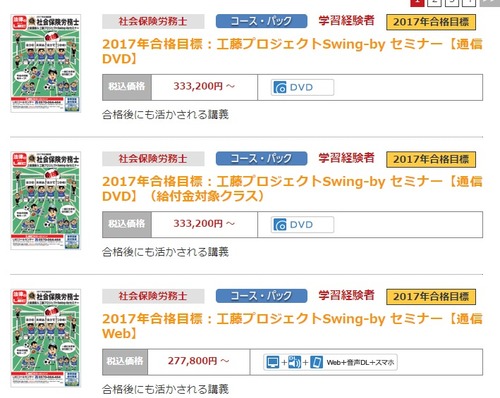Click the 333,200円 price of first listing
This screenshot has height=398, width=500.
point(204,86)
